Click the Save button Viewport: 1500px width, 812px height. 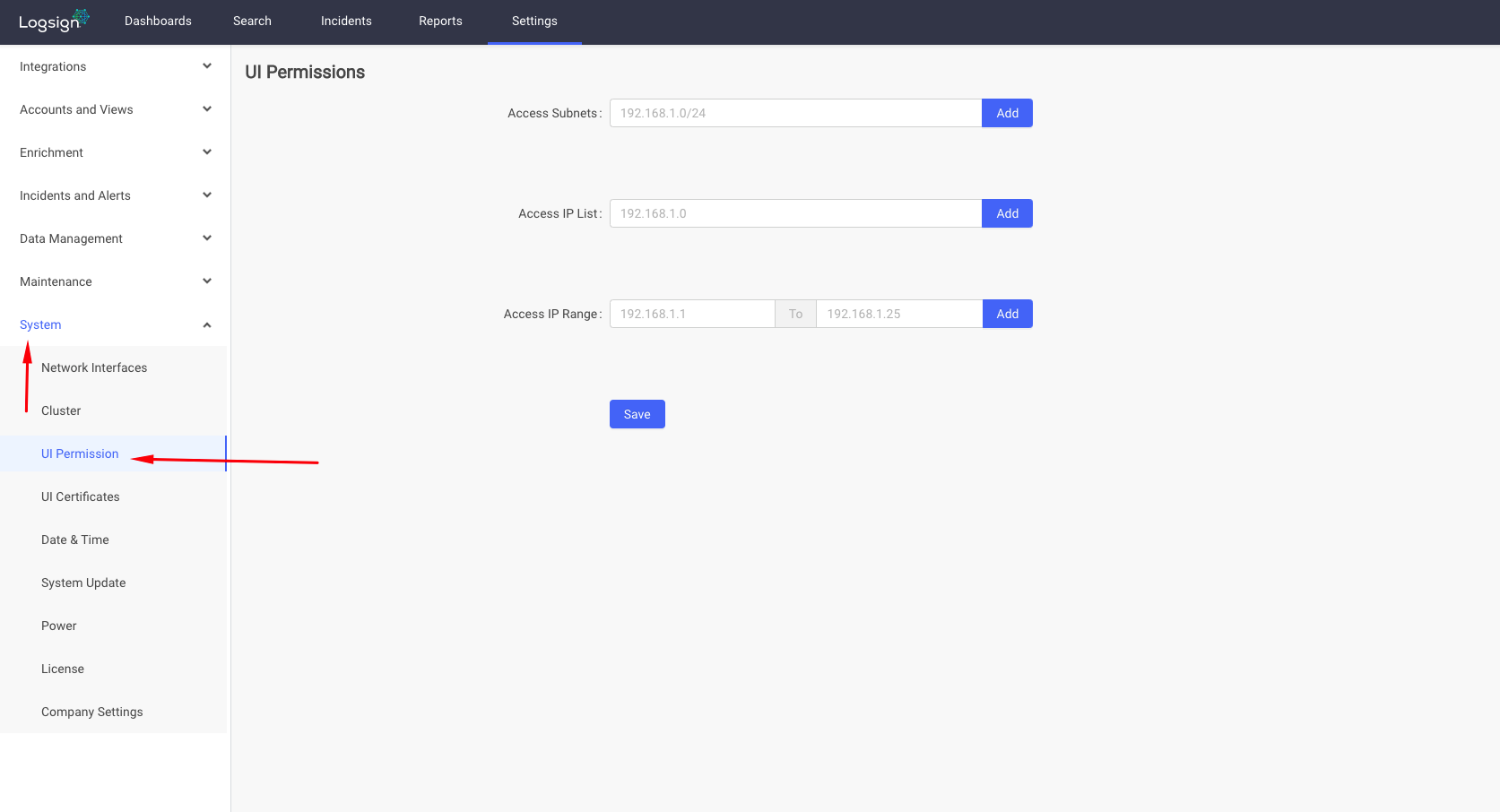point(637,413)
